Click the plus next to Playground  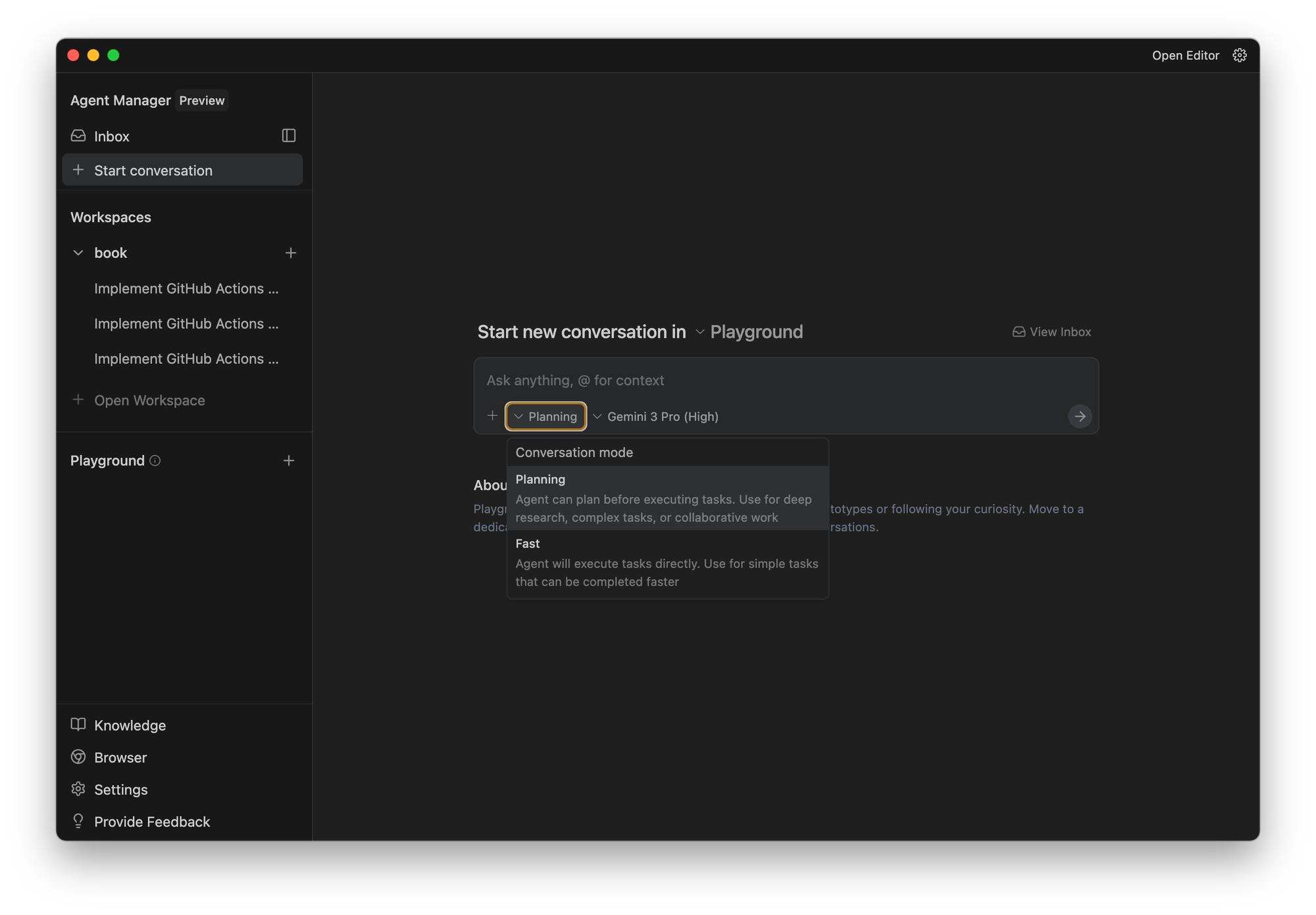coord(288,461)
